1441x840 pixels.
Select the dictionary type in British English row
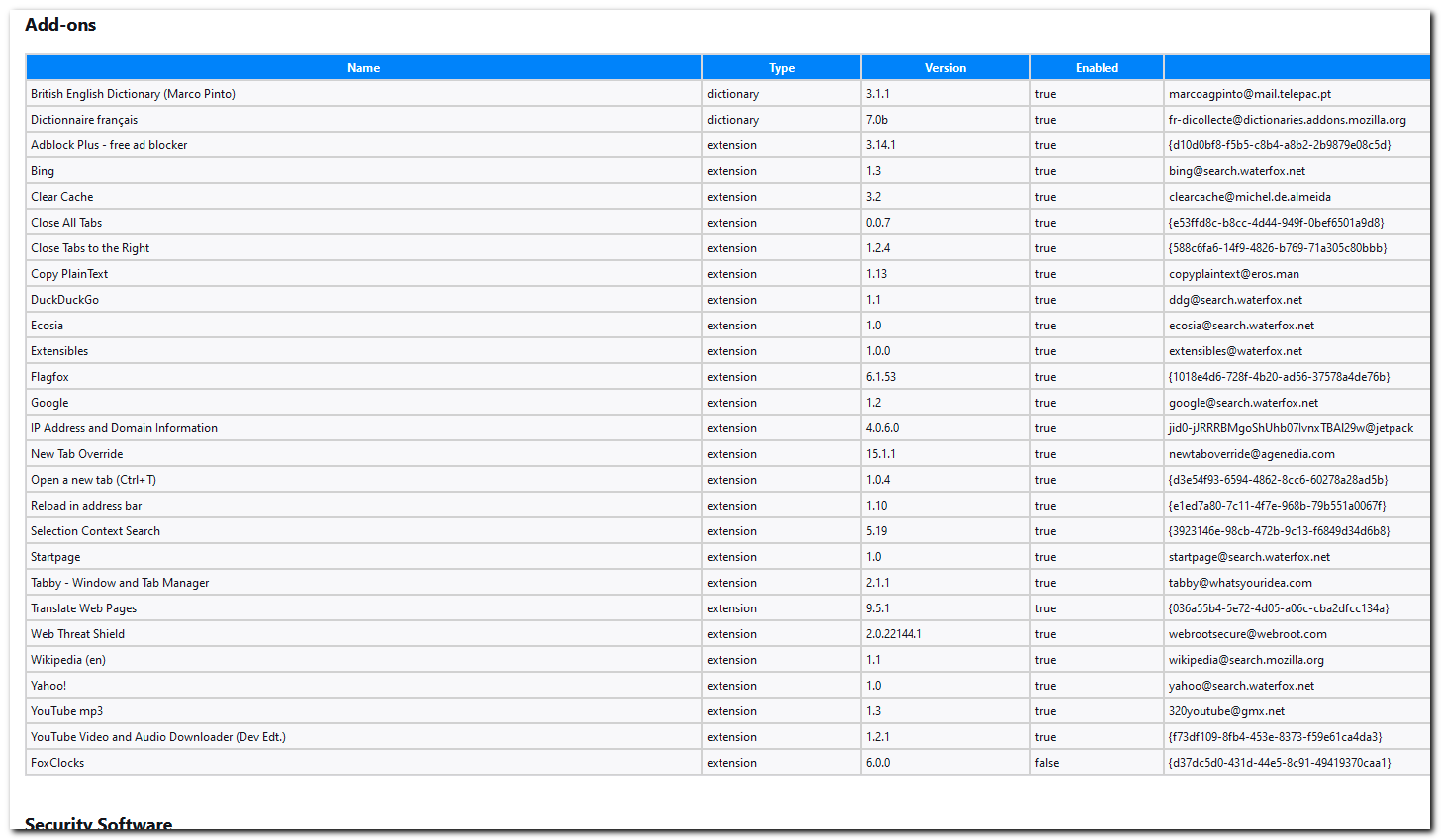(733, 94)
